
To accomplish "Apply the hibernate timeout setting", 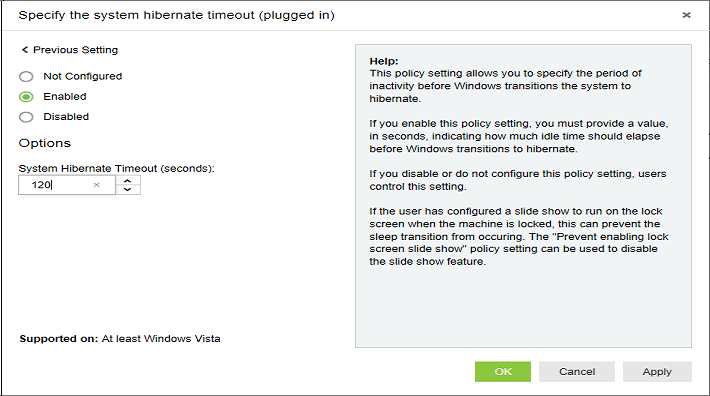I will coord(657,372).
